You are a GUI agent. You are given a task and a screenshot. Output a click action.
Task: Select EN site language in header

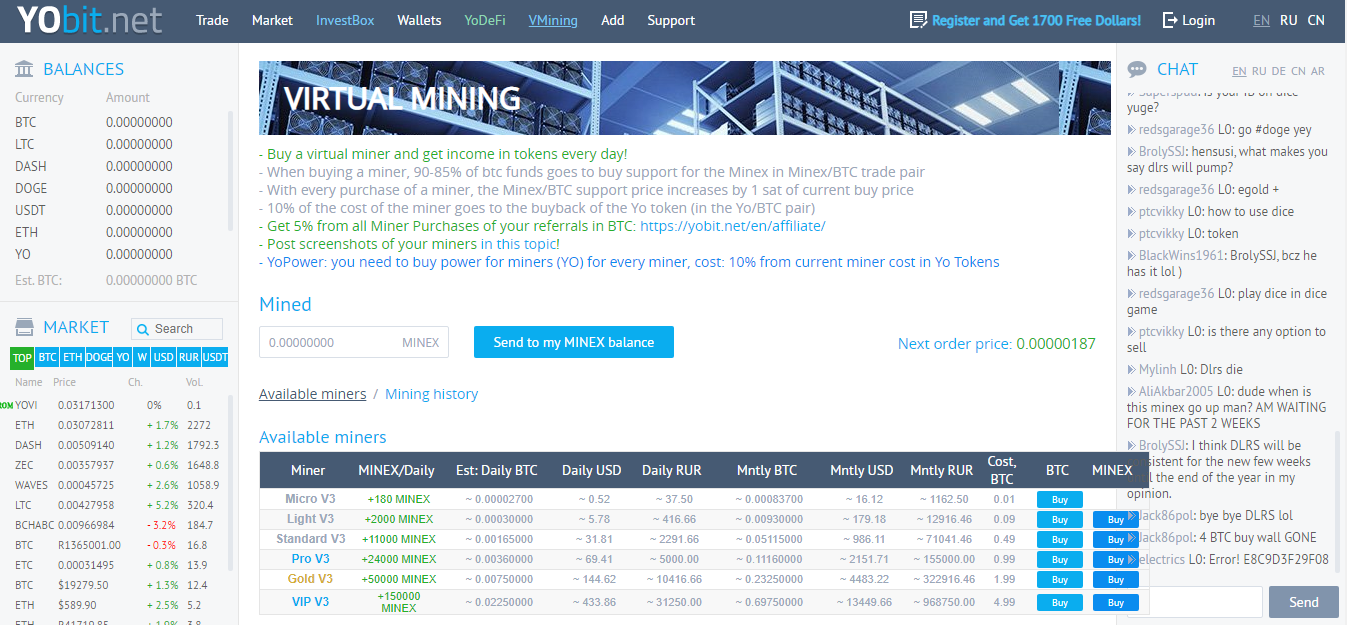(x=1262, y=20)
